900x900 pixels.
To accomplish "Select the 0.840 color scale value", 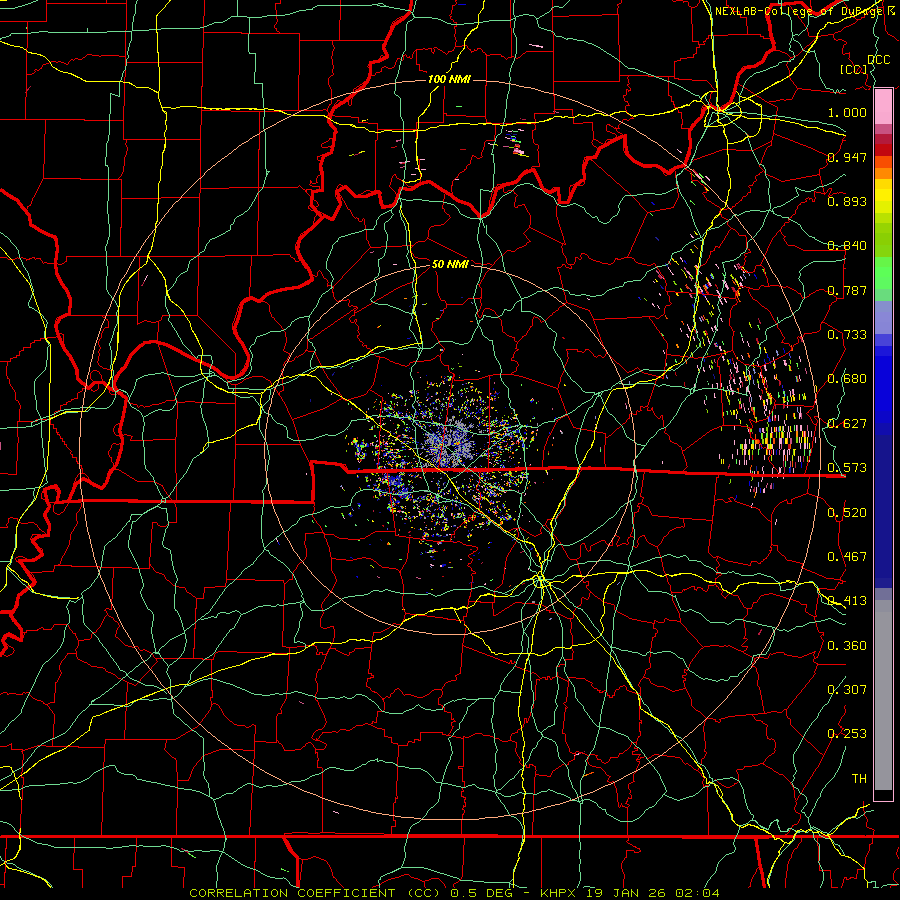I will [x=847, y=246].
